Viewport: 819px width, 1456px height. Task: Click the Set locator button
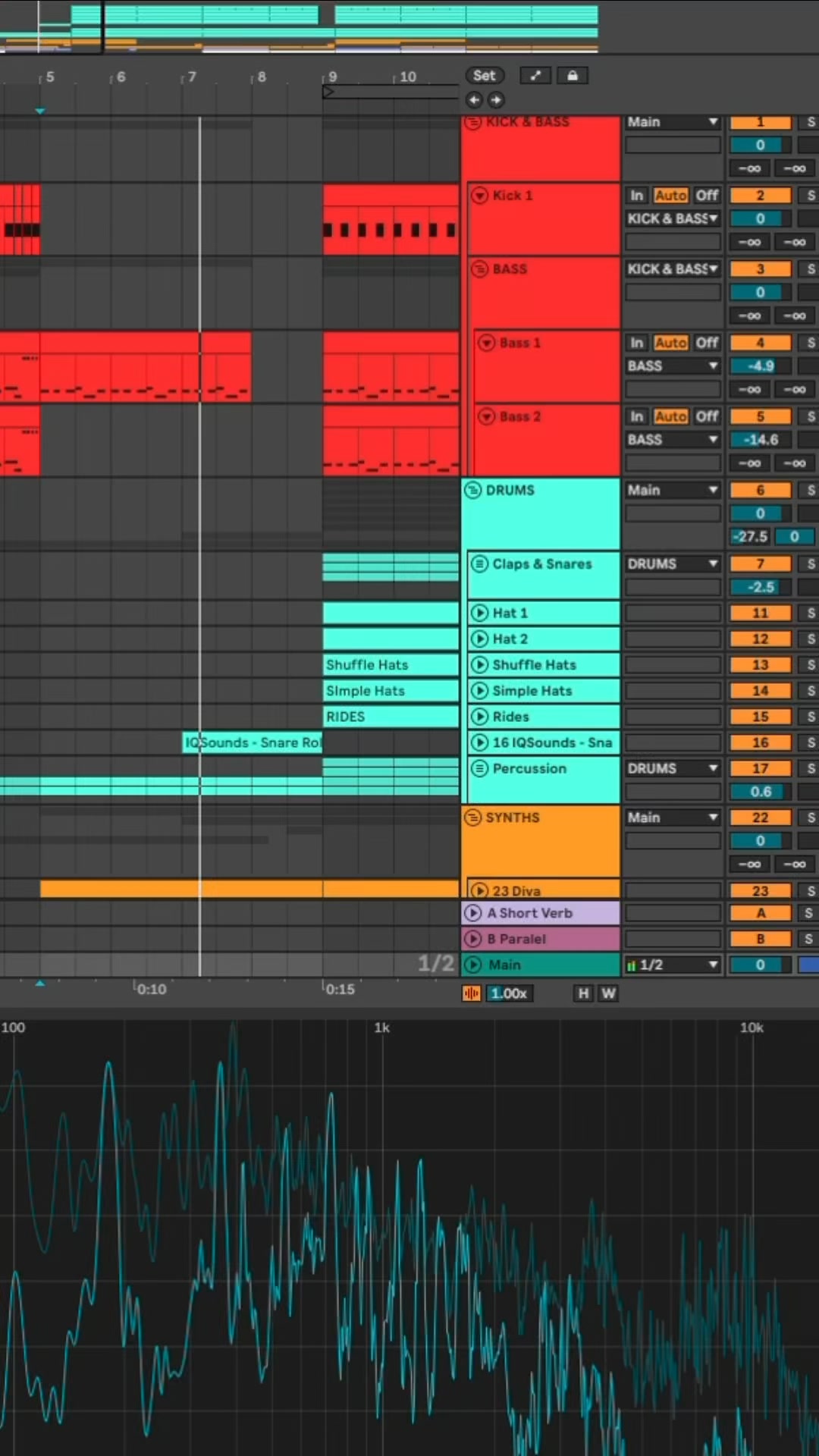coord(484,75)
